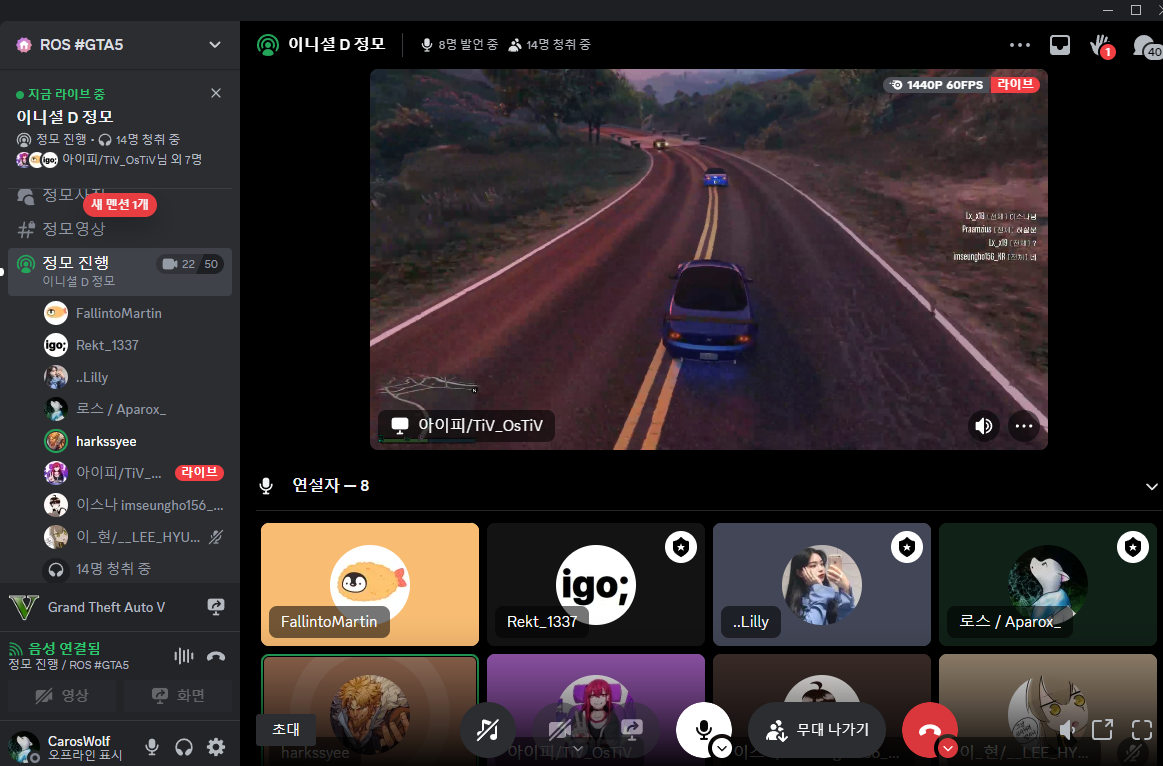Viewport: 1163px width, 766px height.
Task: Pop out the stage window icon
Action: [x=1102, y=730]
